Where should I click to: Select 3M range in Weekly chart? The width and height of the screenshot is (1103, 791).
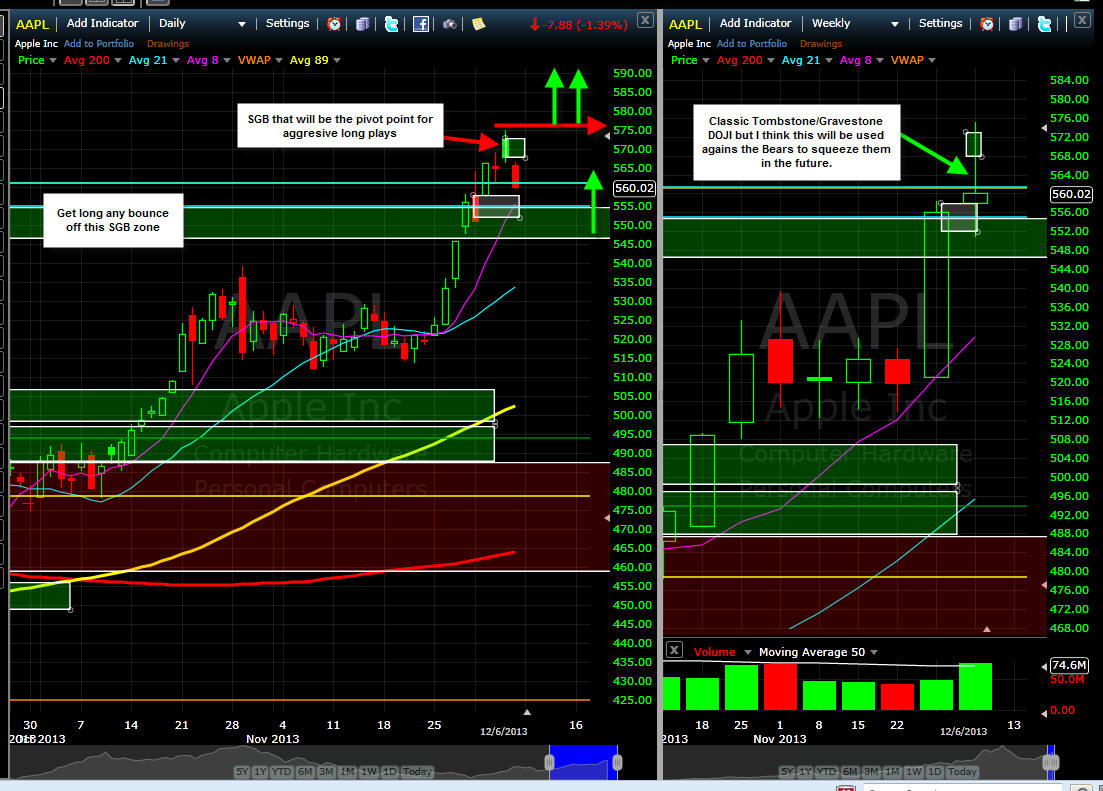coord(871,771)
